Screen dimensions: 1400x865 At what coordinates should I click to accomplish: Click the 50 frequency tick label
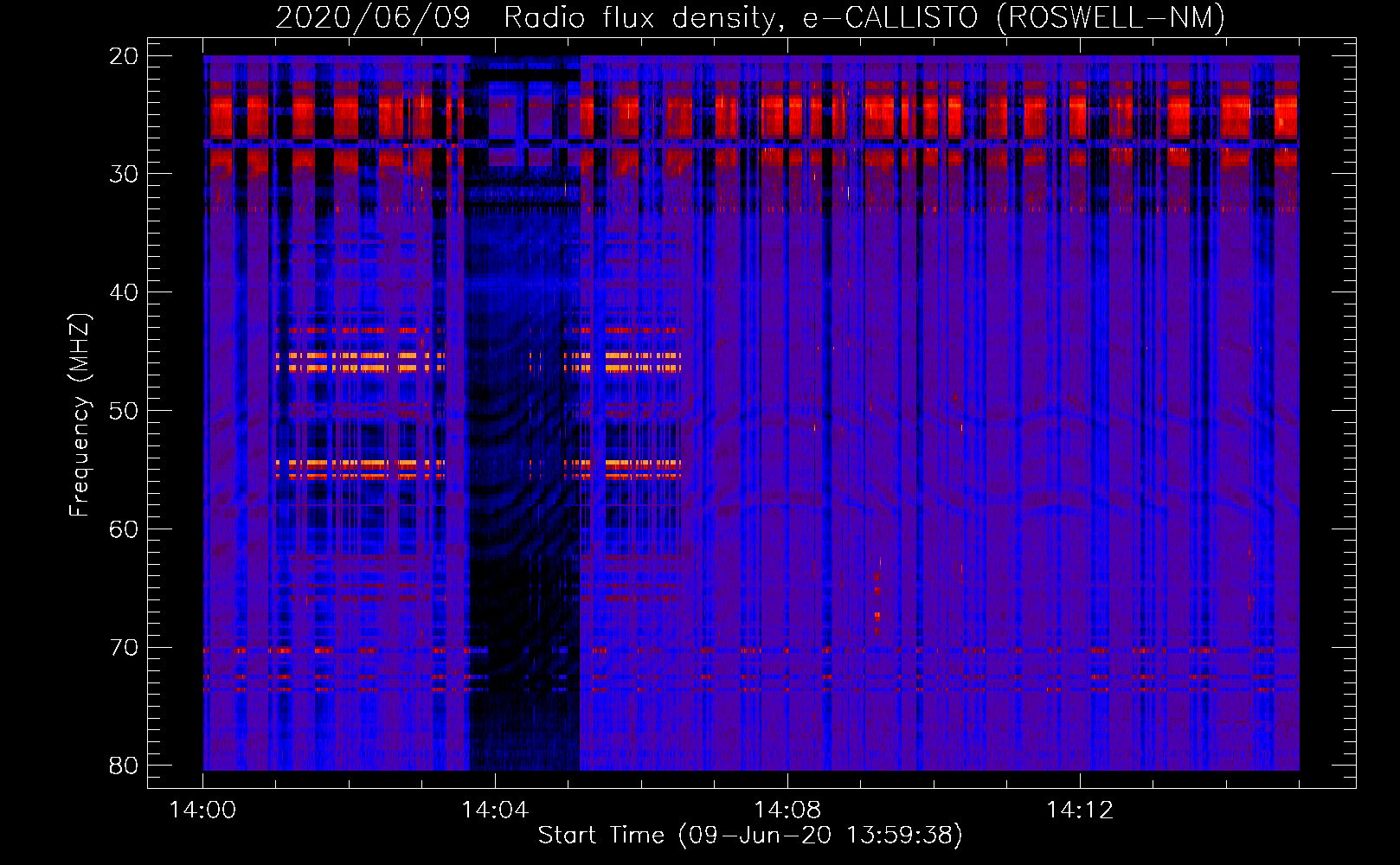[124, 411]
